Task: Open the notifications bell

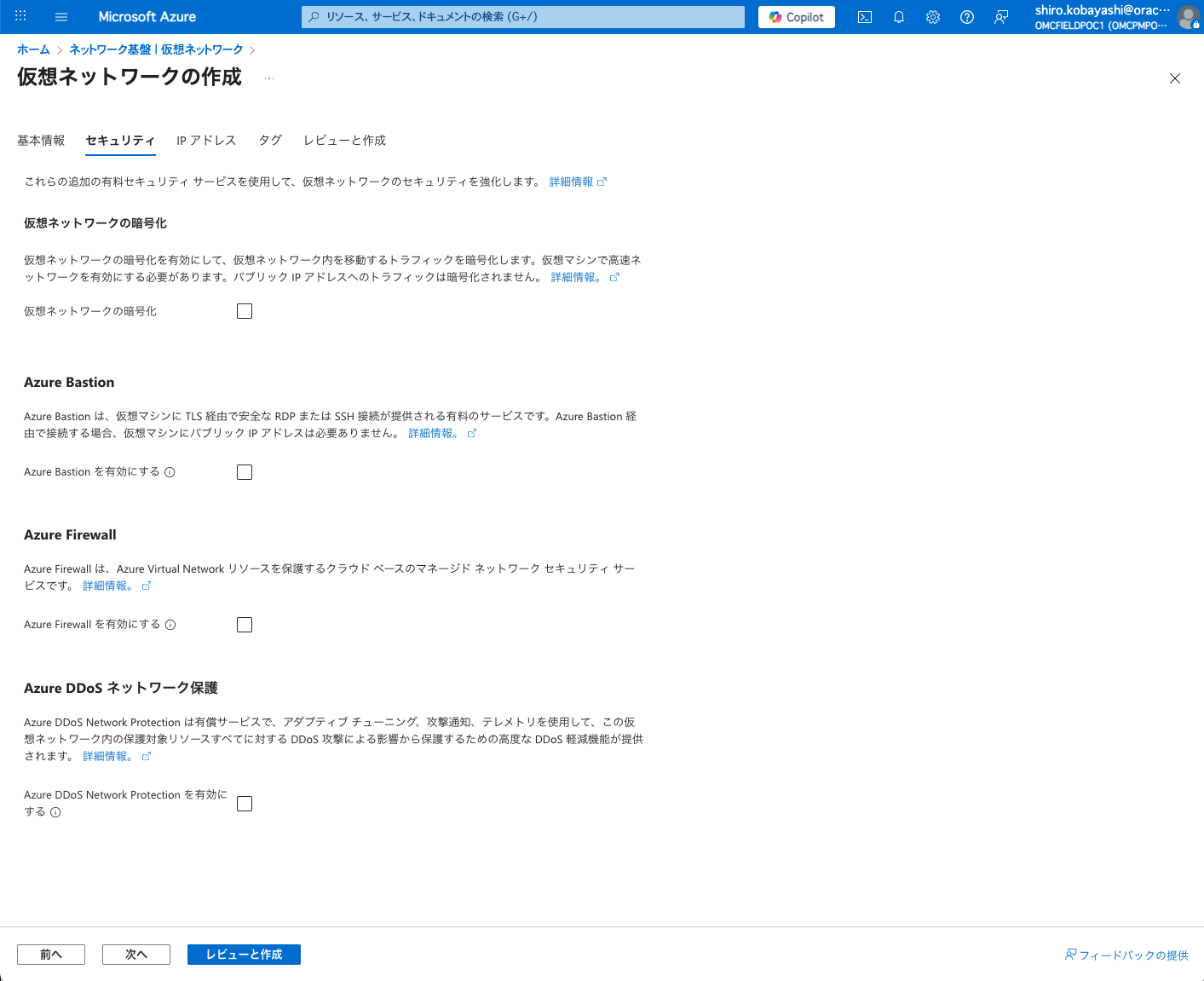Action: pos(898,16)
